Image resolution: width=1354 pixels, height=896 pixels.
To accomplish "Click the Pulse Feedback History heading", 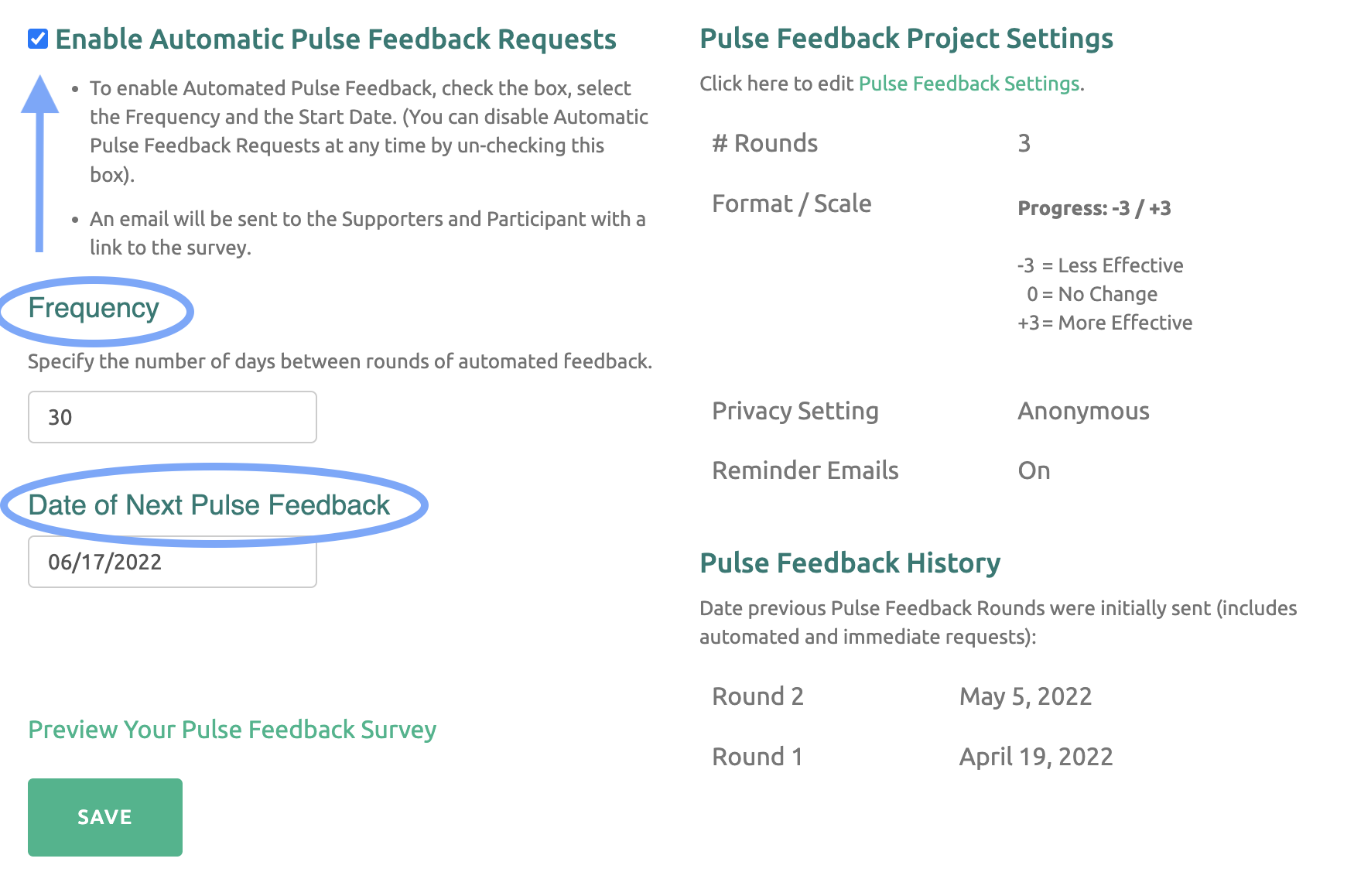I will coord(850,563).
